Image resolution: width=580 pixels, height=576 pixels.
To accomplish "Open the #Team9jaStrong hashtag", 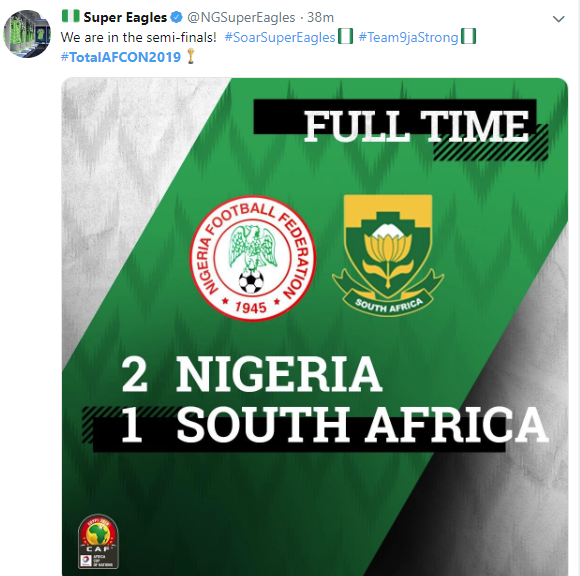I will tap(408, 37).
